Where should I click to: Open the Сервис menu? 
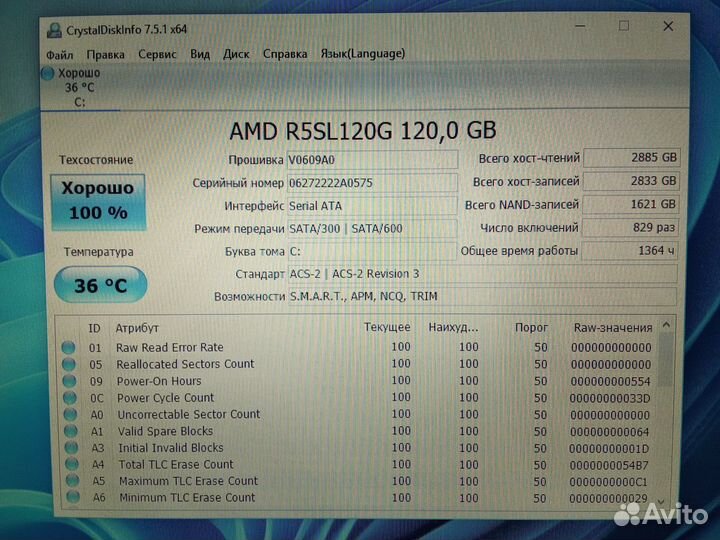point(157,54)
